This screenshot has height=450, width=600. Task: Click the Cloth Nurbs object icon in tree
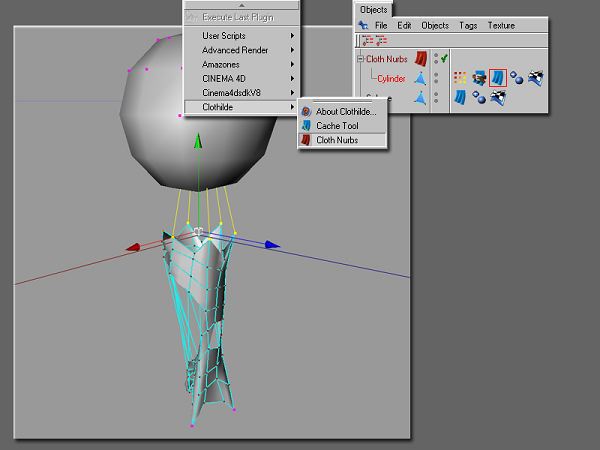click(x=421, y=59)
